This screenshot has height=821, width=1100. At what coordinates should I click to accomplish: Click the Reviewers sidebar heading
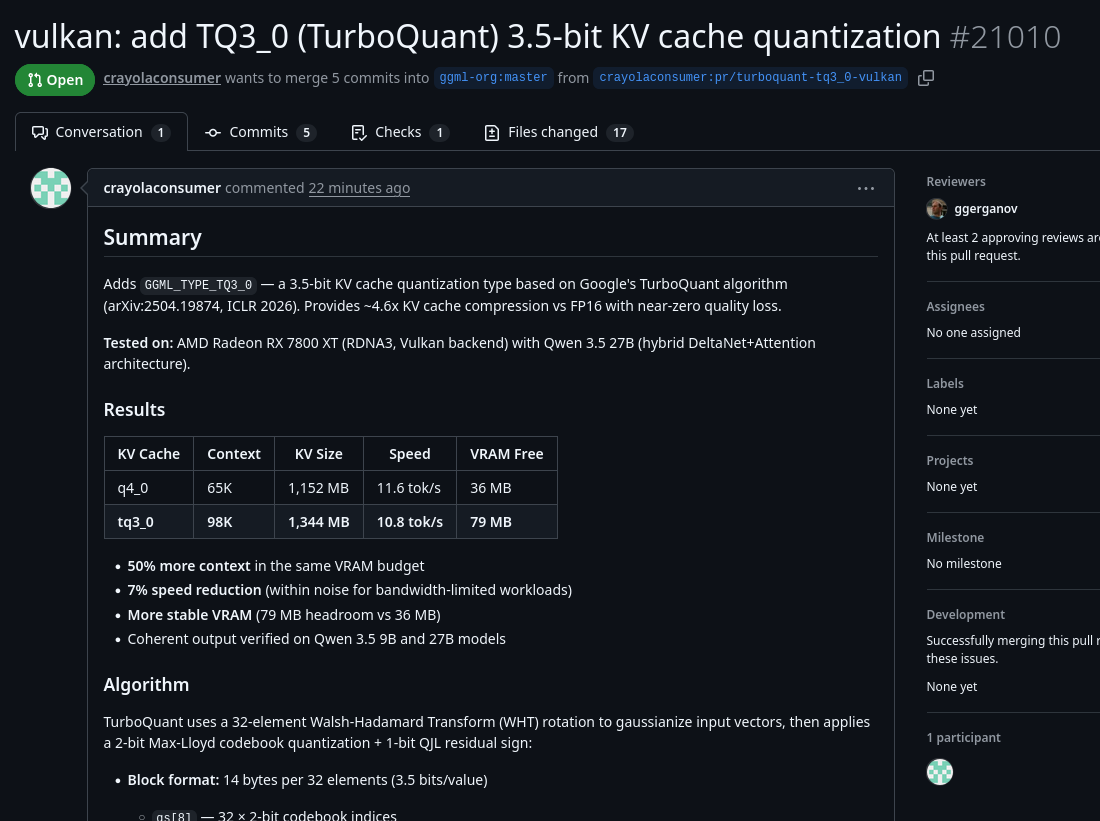pyautogui.click(x=955, y=182)
